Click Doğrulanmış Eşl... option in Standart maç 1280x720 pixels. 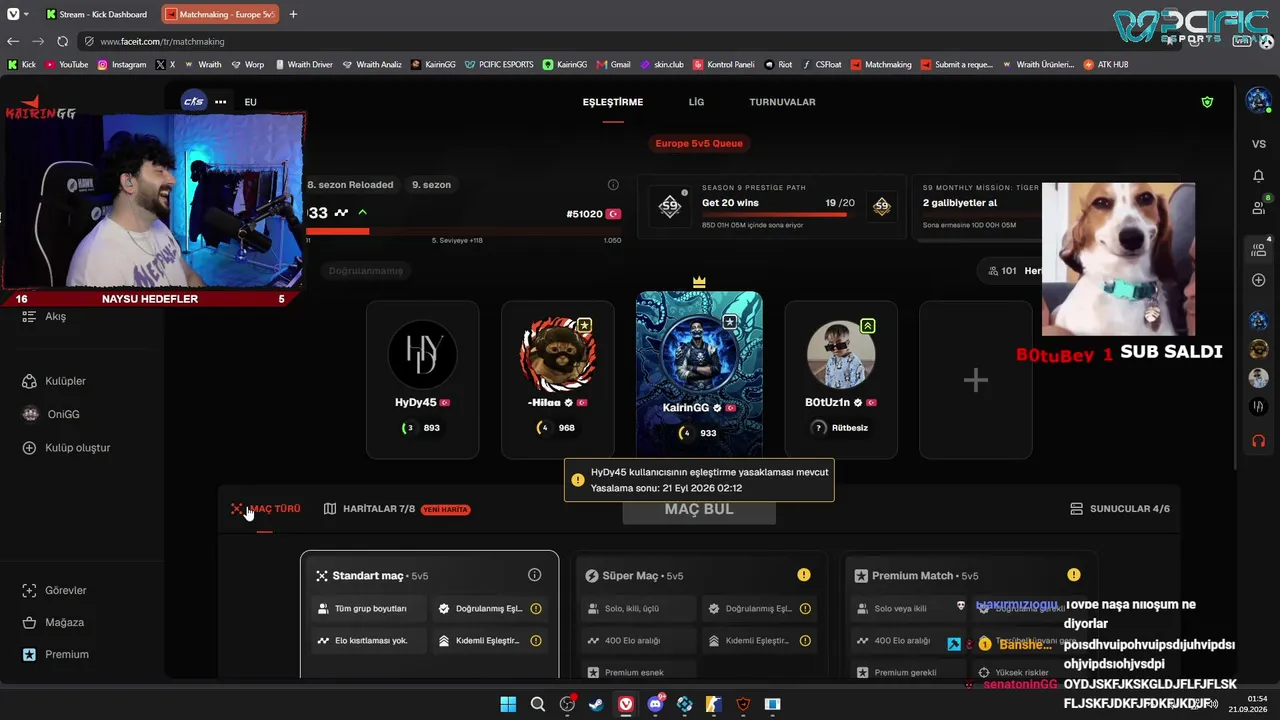[x=490, y=608]
